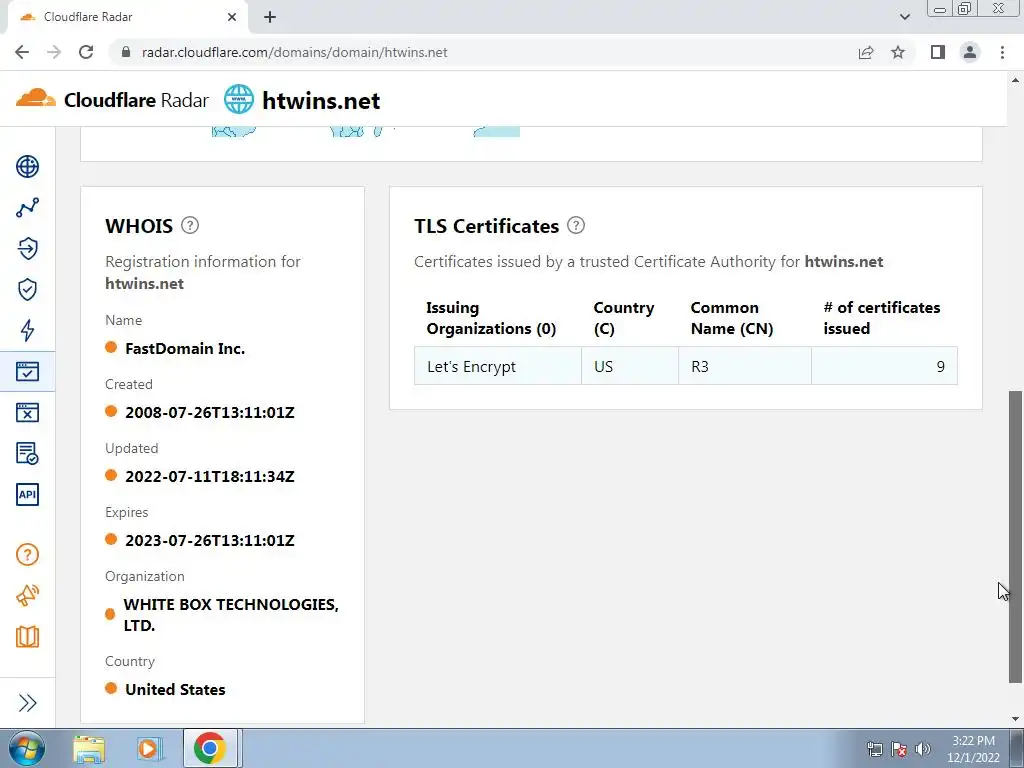This screenshot has height=768, width=1024.
Task: Click the certificates count 9 cell
Action: pyautogui.click(x=884, y=366)
